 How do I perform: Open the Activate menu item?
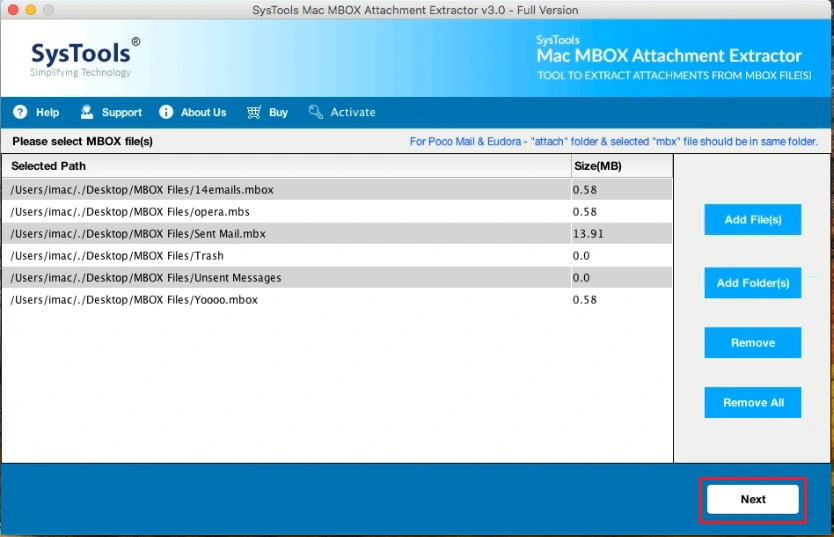(x=342, y=112)
